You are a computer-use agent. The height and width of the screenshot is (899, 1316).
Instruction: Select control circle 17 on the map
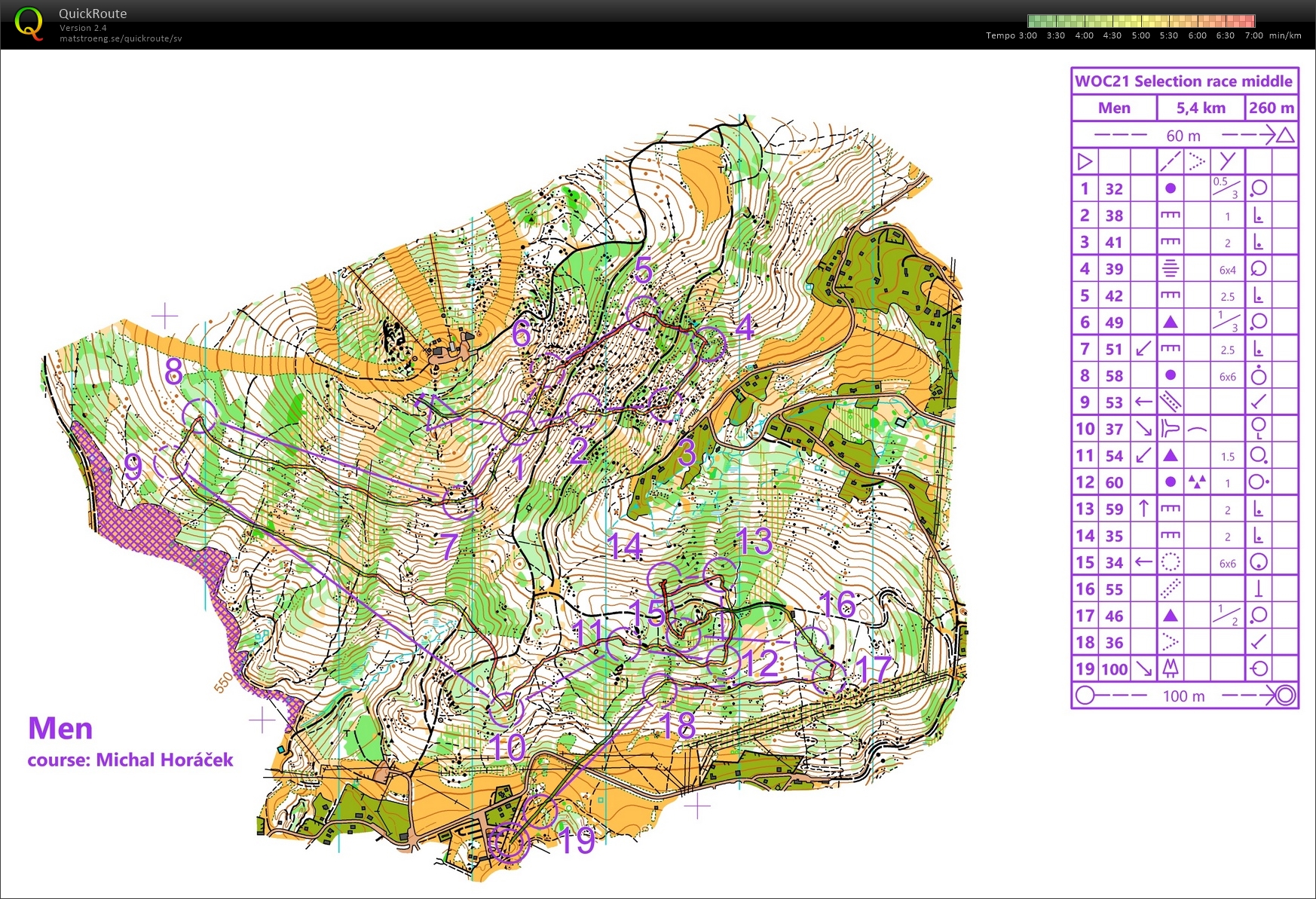(x=829, y=677)
